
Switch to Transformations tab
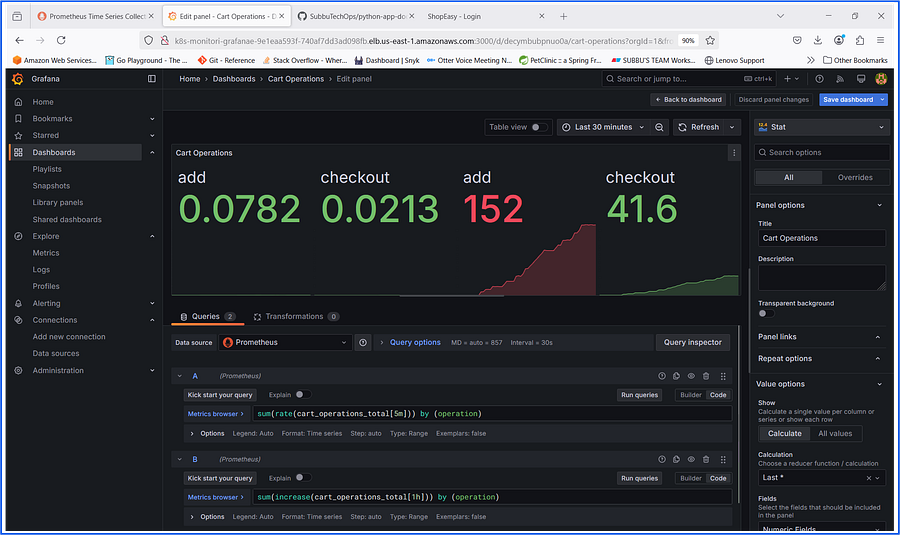(x=296, y=317)
